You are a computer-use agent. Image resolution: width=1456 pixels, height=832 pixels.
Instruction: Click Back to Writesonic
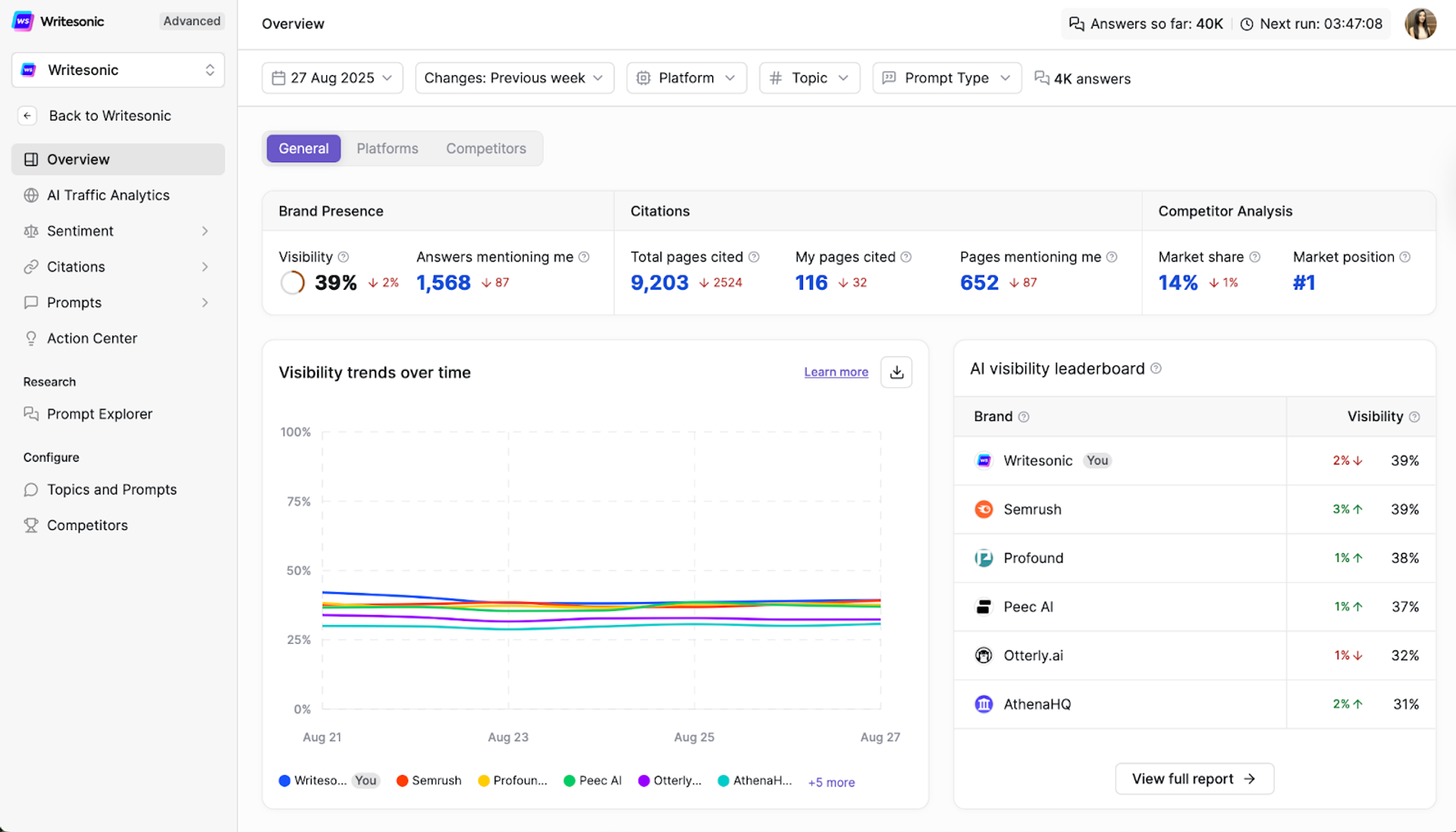(110, 115)
